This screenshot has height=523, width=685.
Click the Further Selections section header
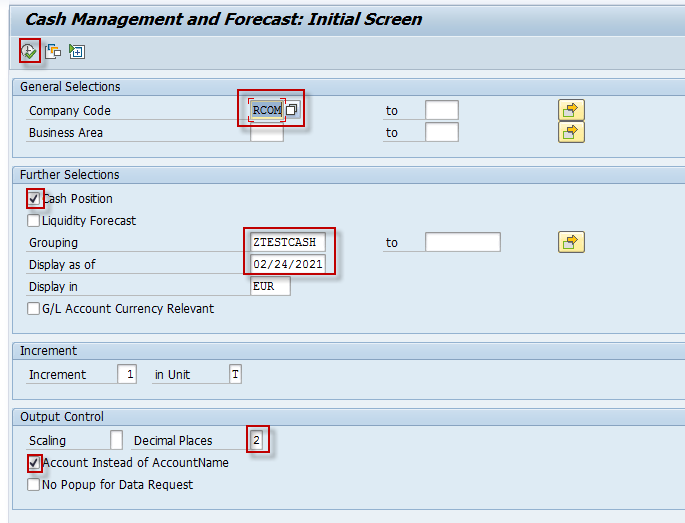[69, 175]
